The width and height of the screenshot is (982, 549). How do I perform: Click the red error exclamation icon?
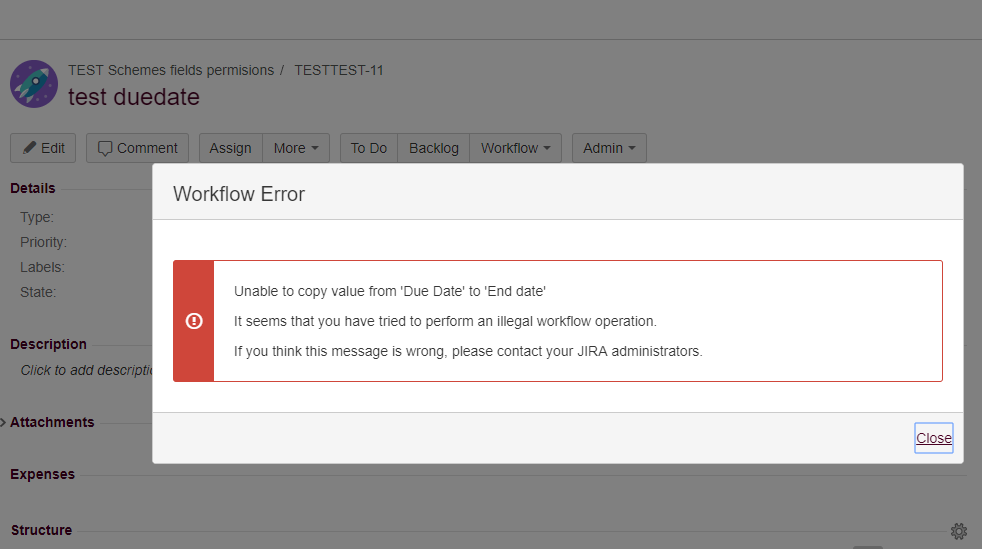194,321
